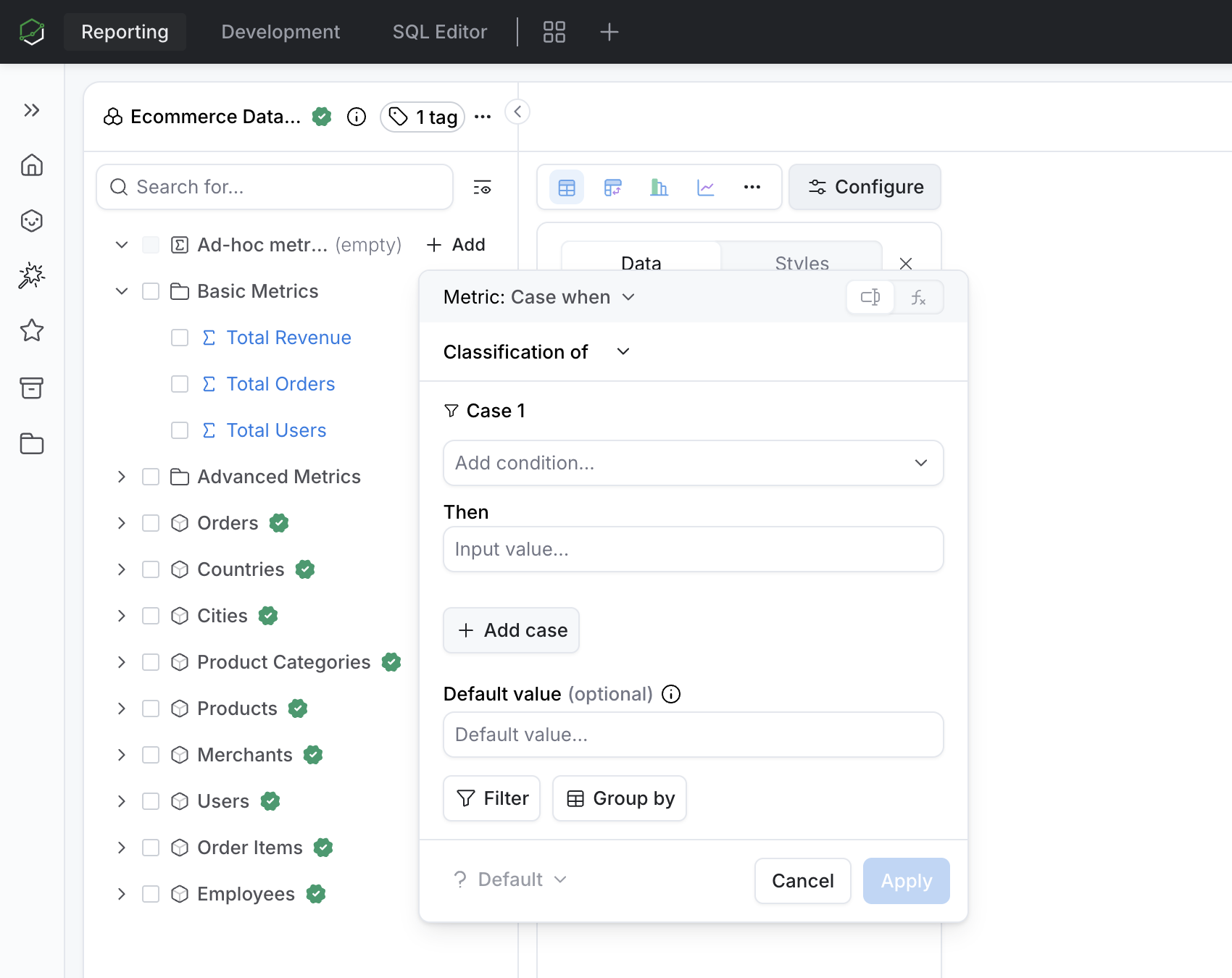The width and height of the screenshot is (1232, 978).
Task: Click the info icon beside Ecommerce Data
Action: tap(357, 117)
